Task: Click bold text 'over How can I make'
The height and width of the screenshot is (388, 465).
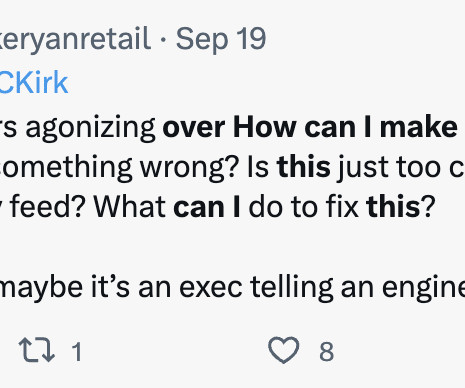Action: tap(310, 127)
